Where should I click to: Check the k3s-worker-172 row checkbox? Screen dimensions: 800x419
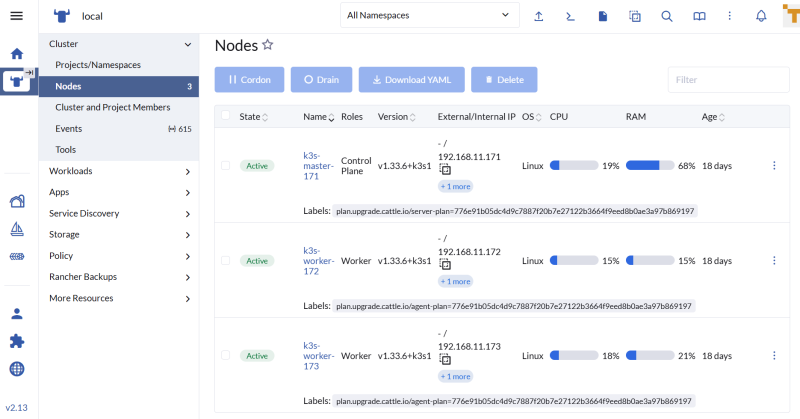(x=226, y=260)
